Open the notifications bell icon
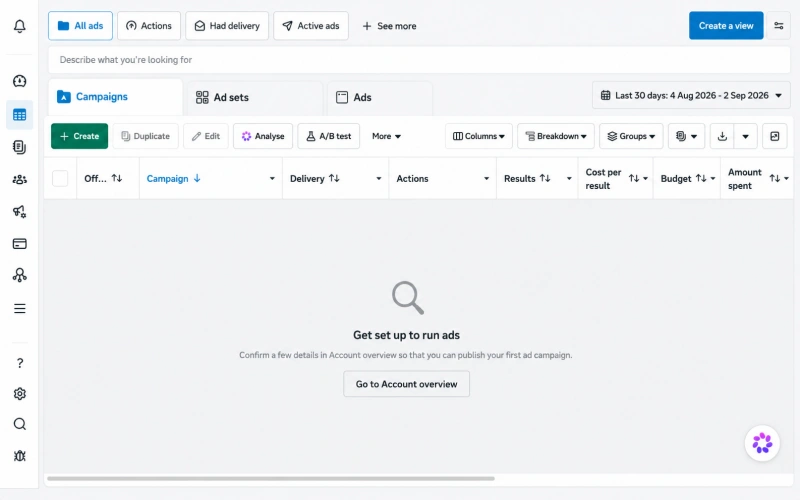Viewport: 800px width, 500px height. (x=19, y=26)
